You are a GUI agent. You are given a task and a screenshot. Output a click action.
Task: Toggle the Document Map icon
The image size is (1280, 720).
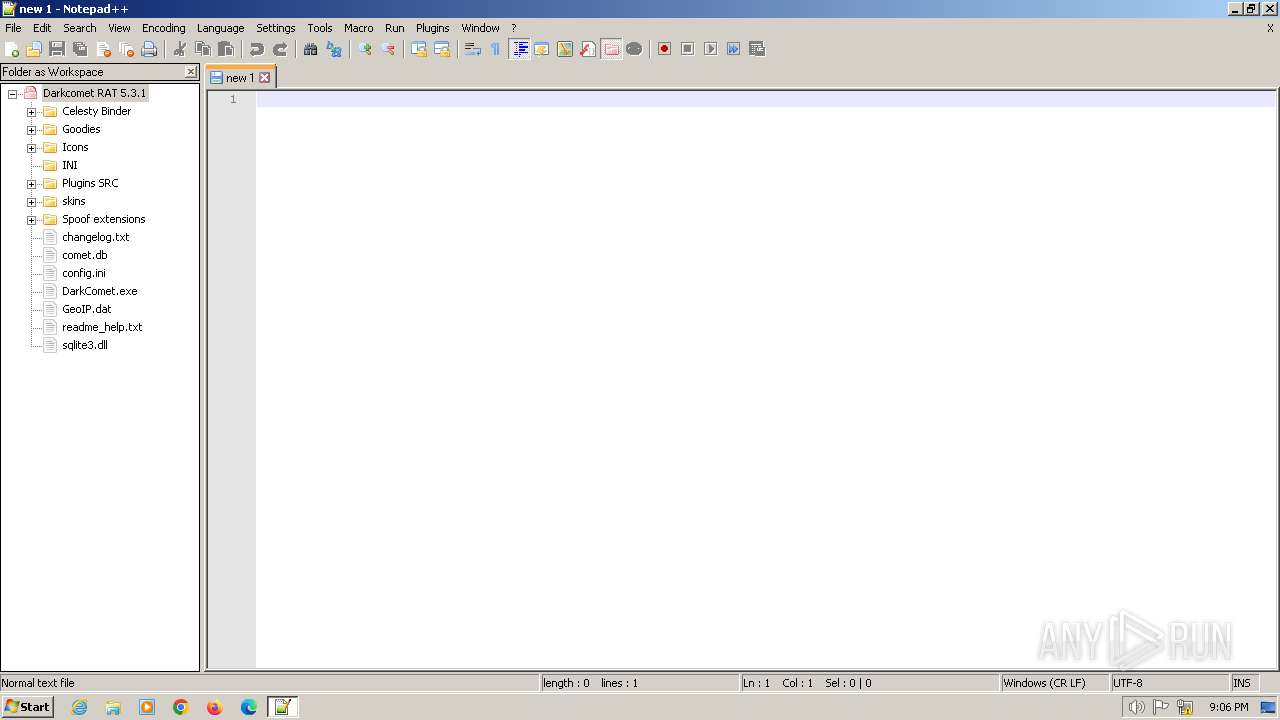(565, 49)
